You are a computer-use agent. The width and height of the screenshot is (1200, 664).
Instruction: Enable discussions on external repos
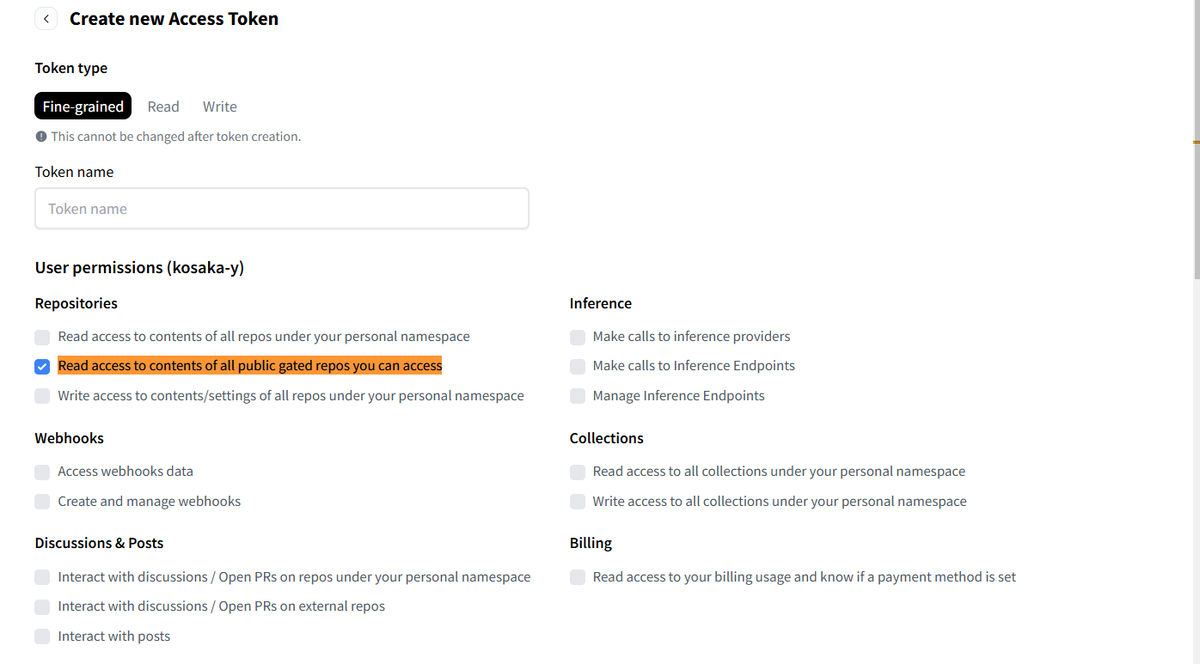[x=42, y=607]
